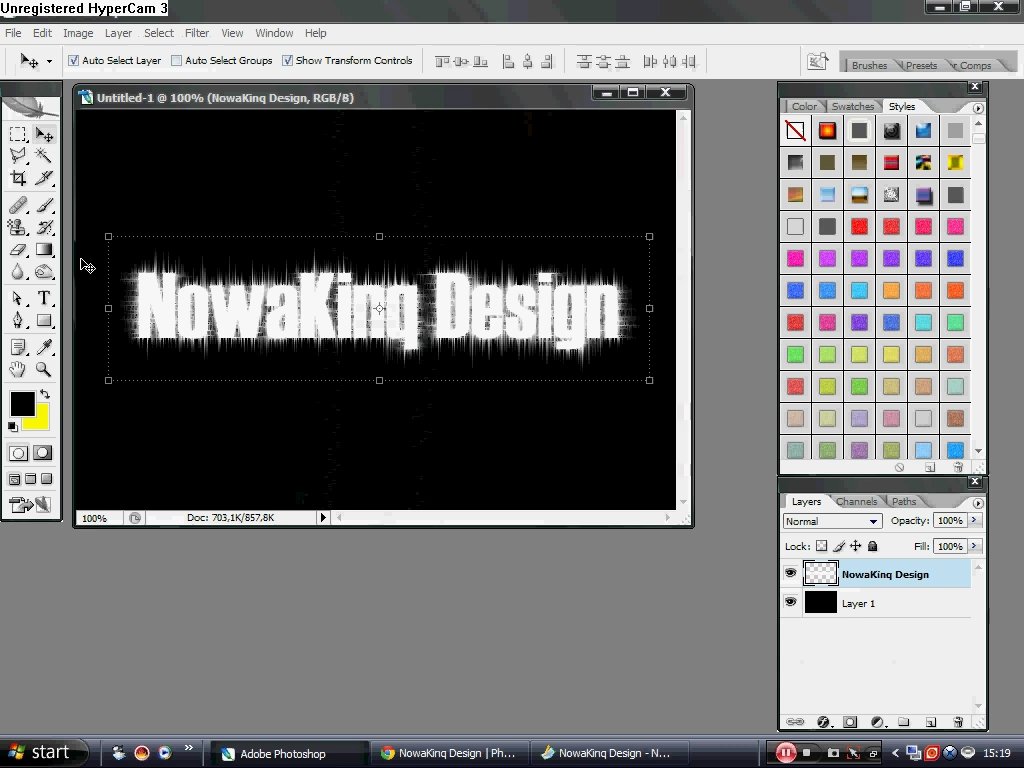Switch to the Channels tab
1024x768 pixels.
click(856, 502)
